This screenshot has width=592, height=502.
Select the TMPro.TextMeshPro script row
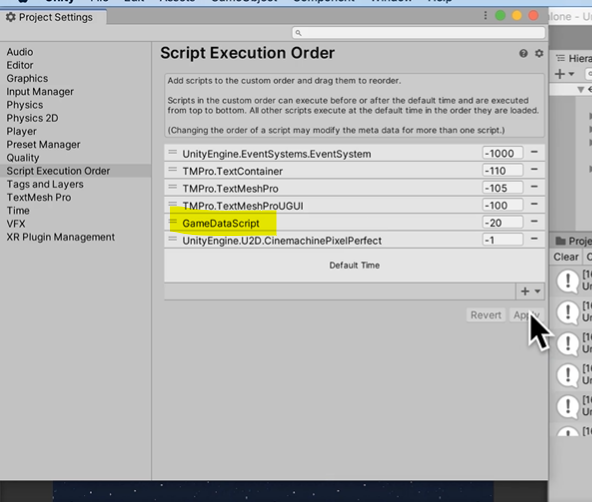[355, 188]
